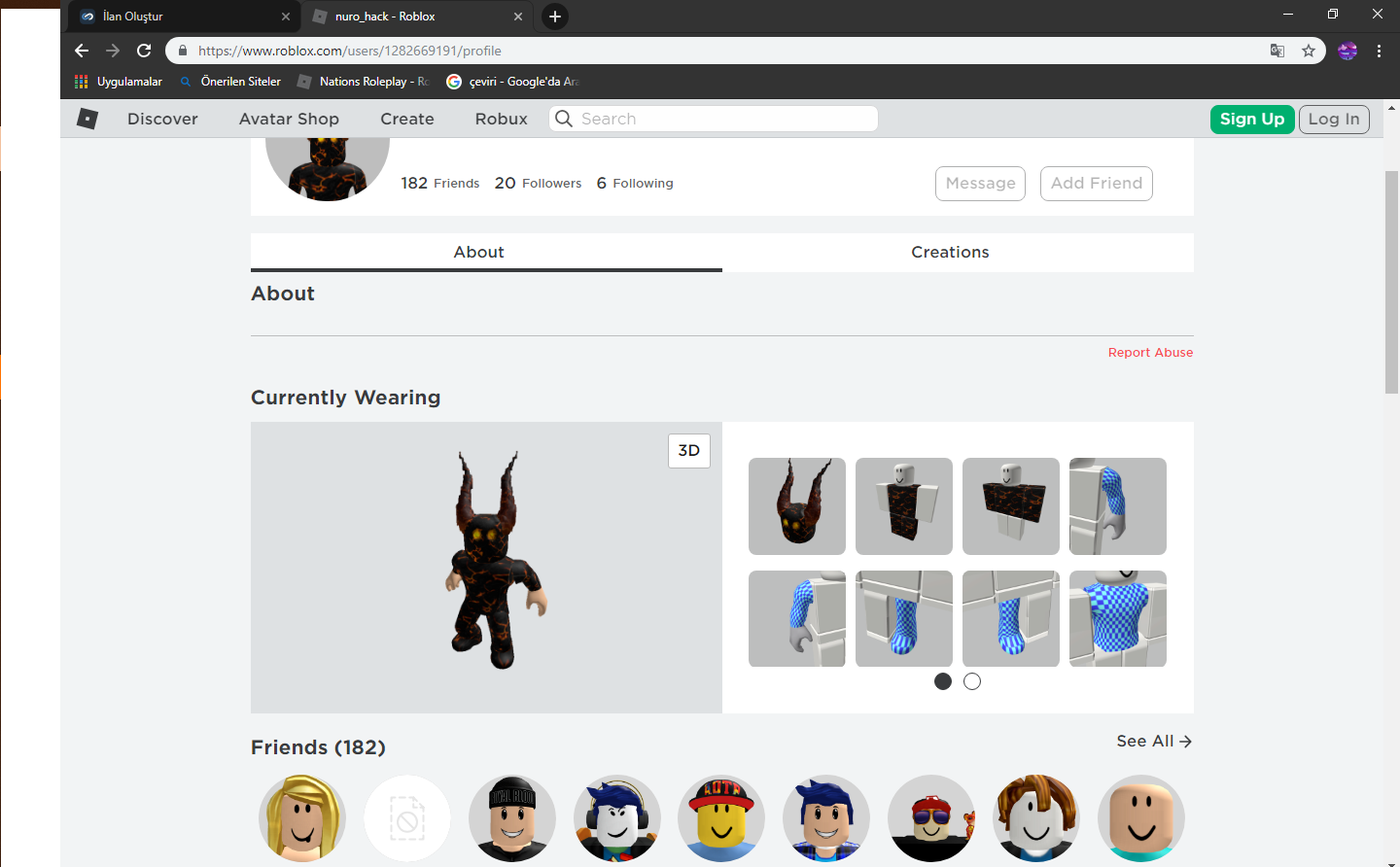The width and height of the screenshot is (1400, 867).
Task: Open Robux in the navigation bar
Action: coord(502,119)
